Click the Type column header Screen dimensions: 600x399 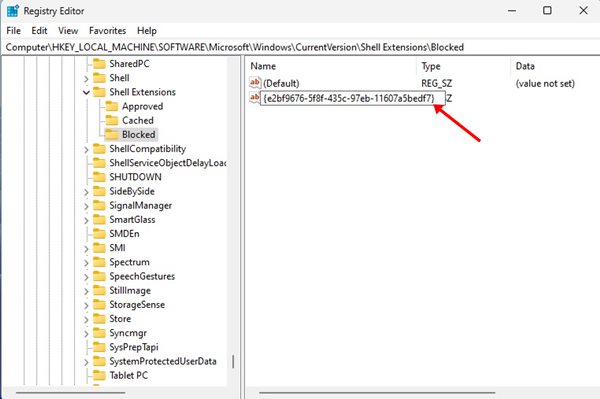pos(463,66)
